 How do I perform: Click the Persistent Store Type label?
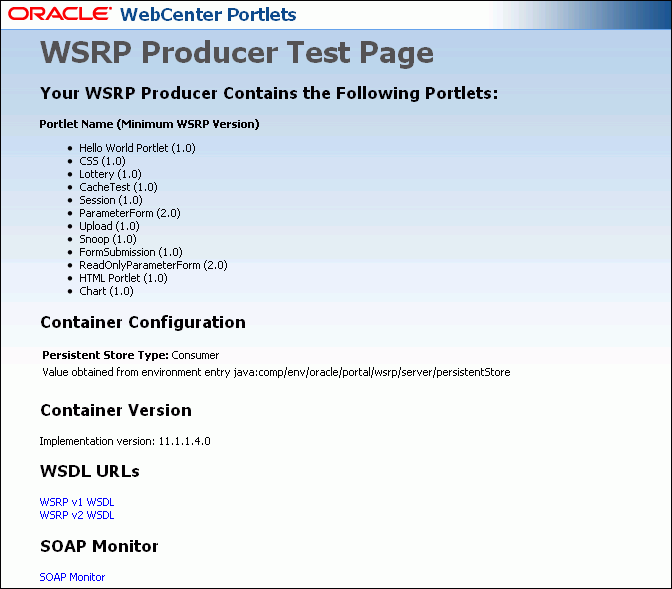point(105,355)
